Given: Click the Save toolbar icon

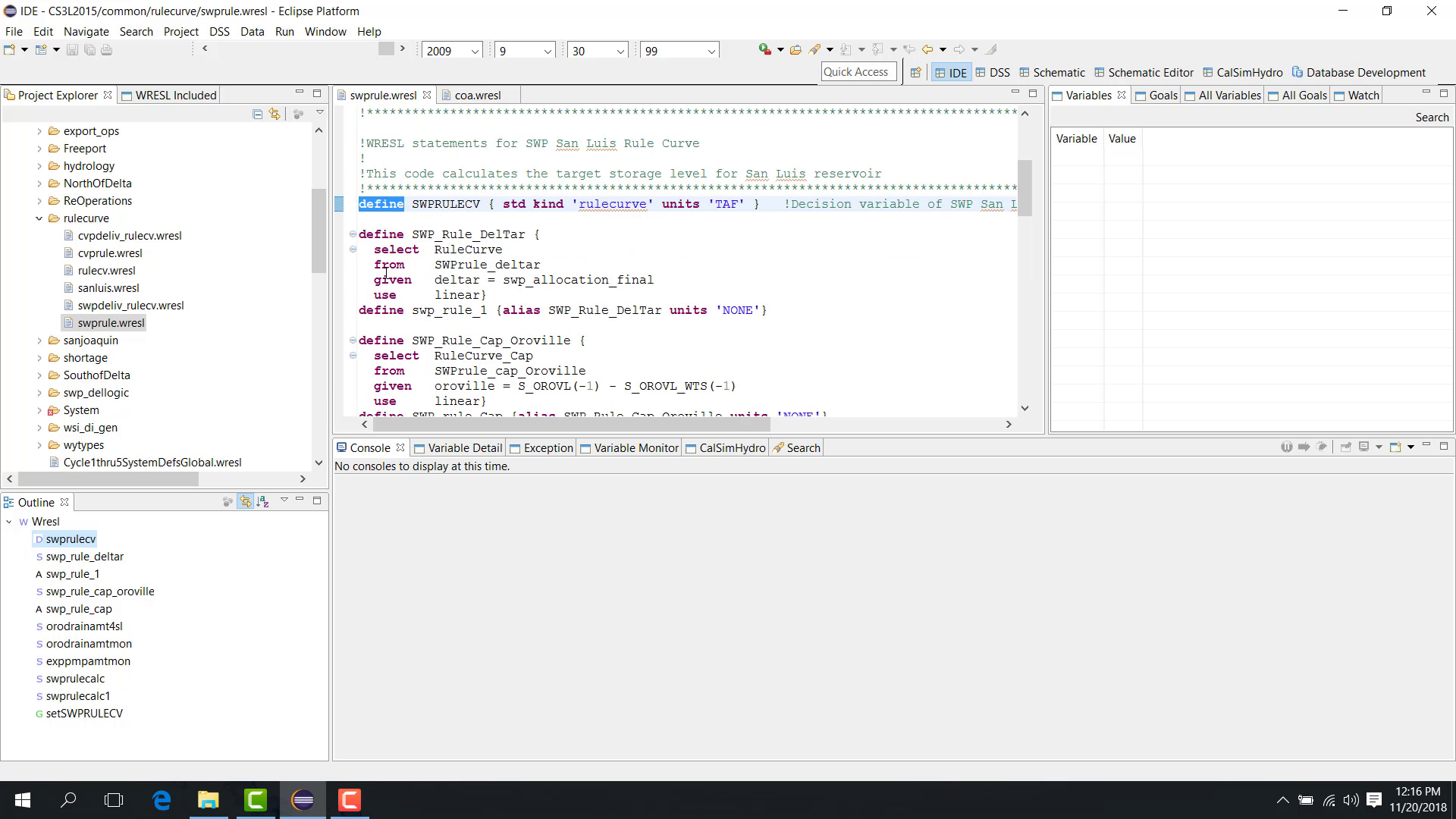Looking at the screenshot, I should pyautogui.click(x=72, y=50).
